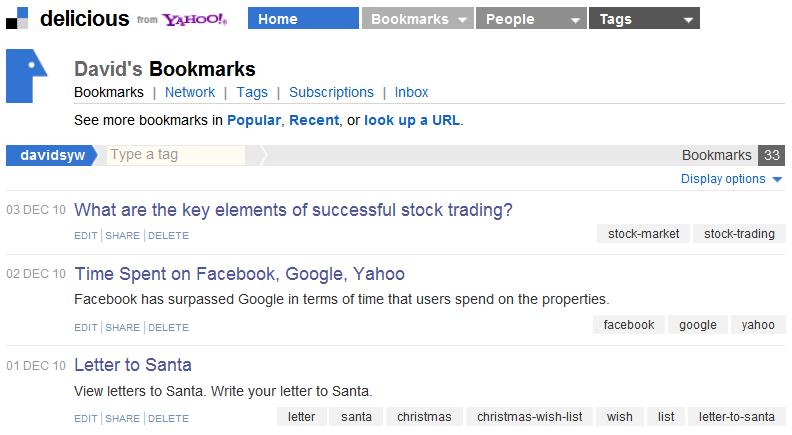Delete the stock trading bookmark

click(168, 236)
